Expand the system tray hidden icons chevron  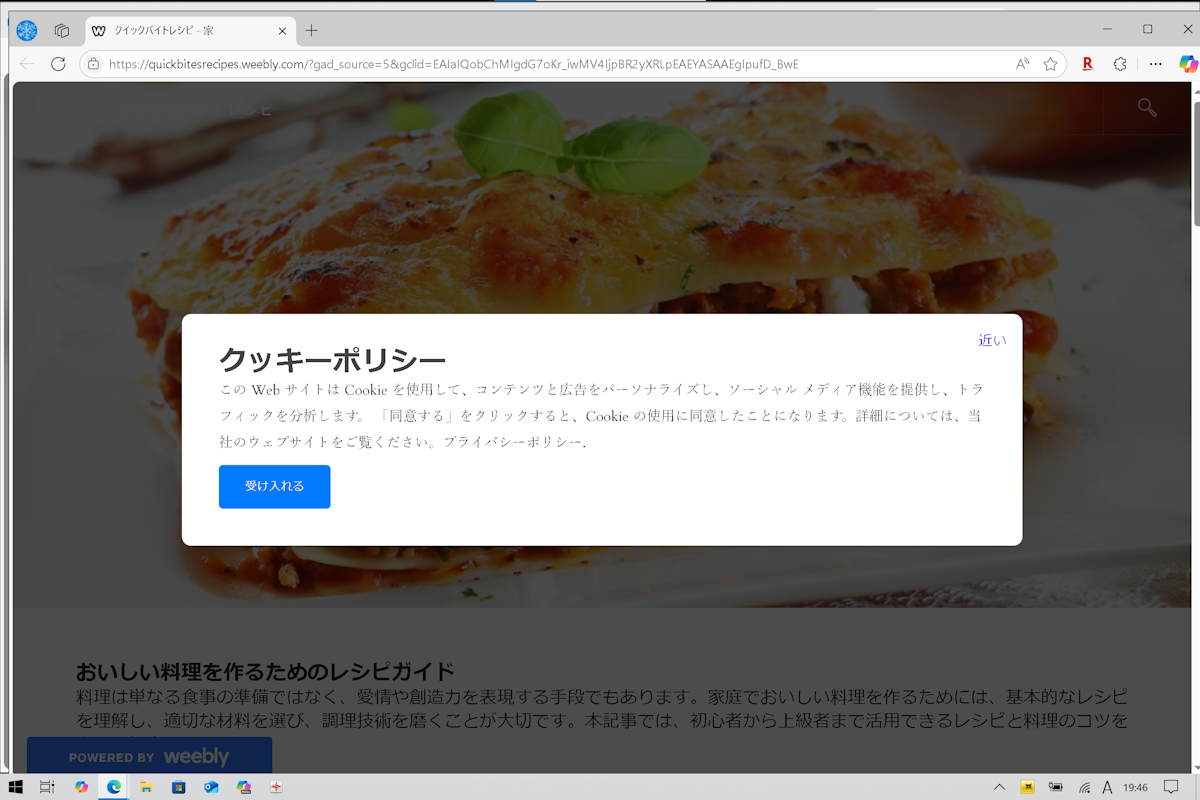tap(999, 787)
